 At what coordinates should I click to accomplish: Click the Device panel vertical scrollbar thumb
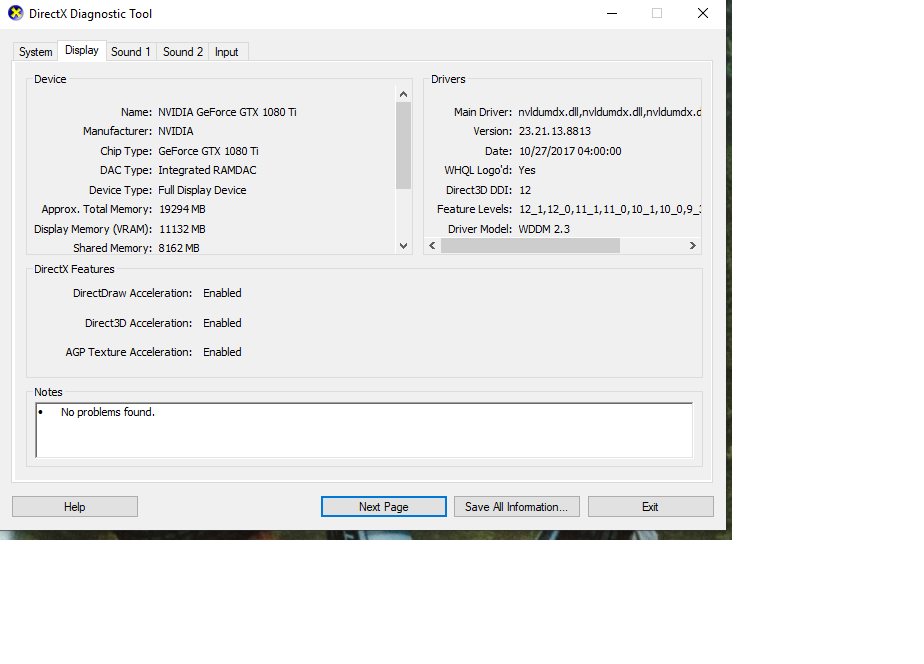click(x=404, y=146)
